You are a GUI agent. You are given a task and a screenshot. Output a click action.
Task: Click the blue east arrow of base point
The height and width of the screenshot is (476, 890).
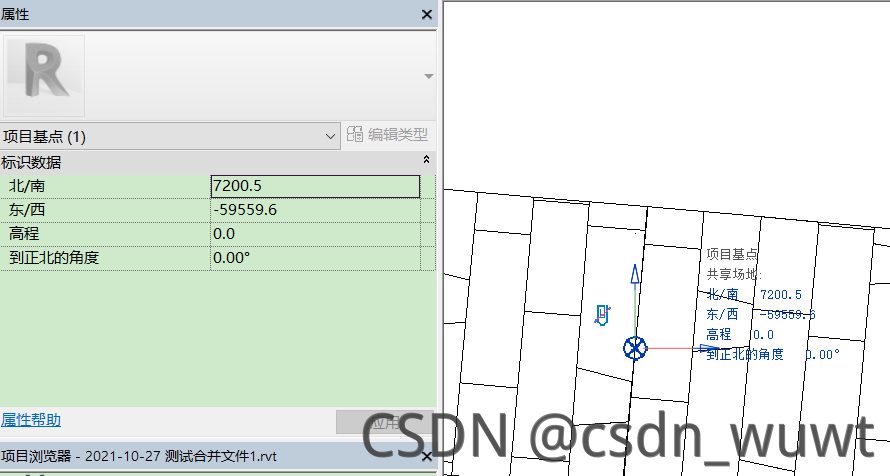point(710,348)
